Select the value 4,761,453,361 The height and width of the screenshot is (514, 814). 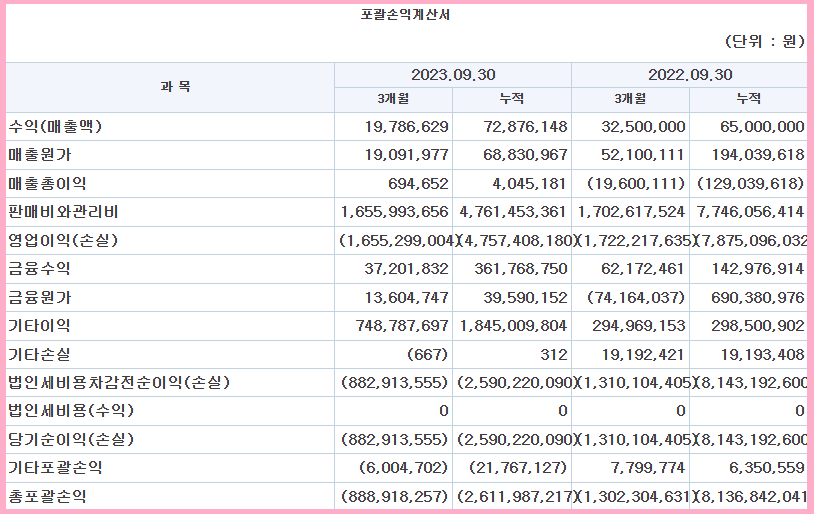[513, 212]
